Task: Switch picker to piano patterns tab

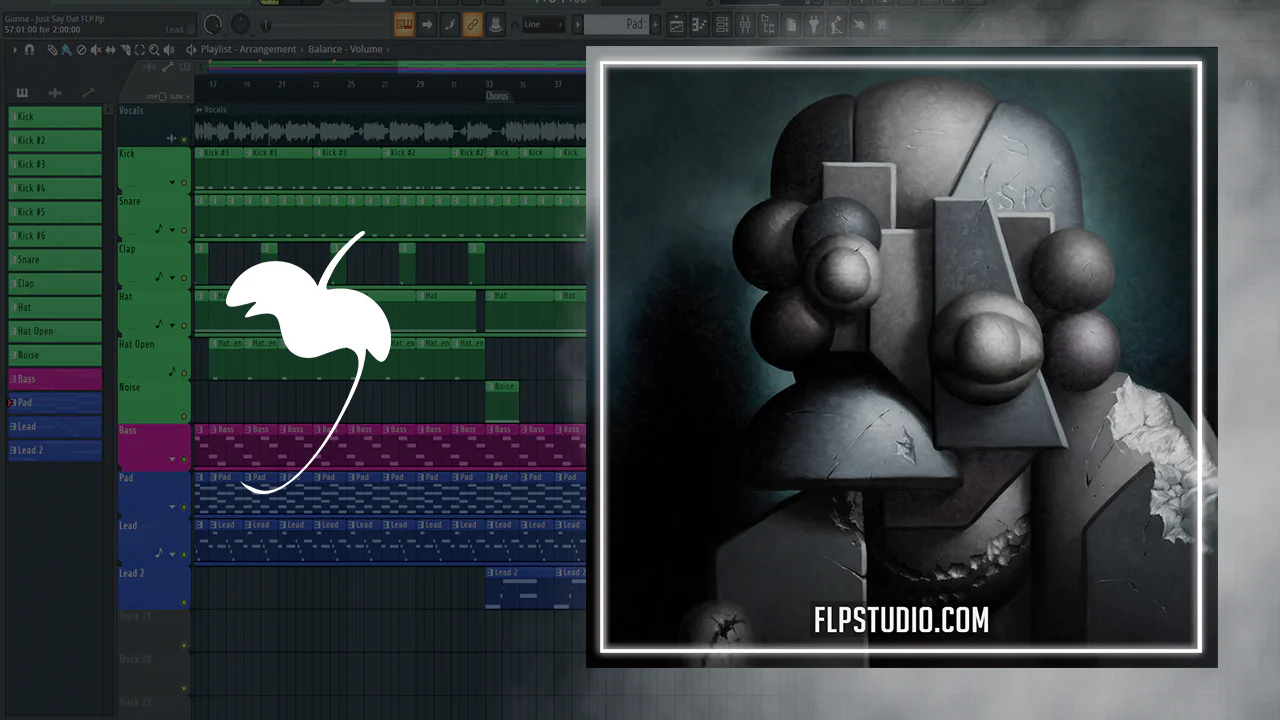Action: click(x=22, y=93)
